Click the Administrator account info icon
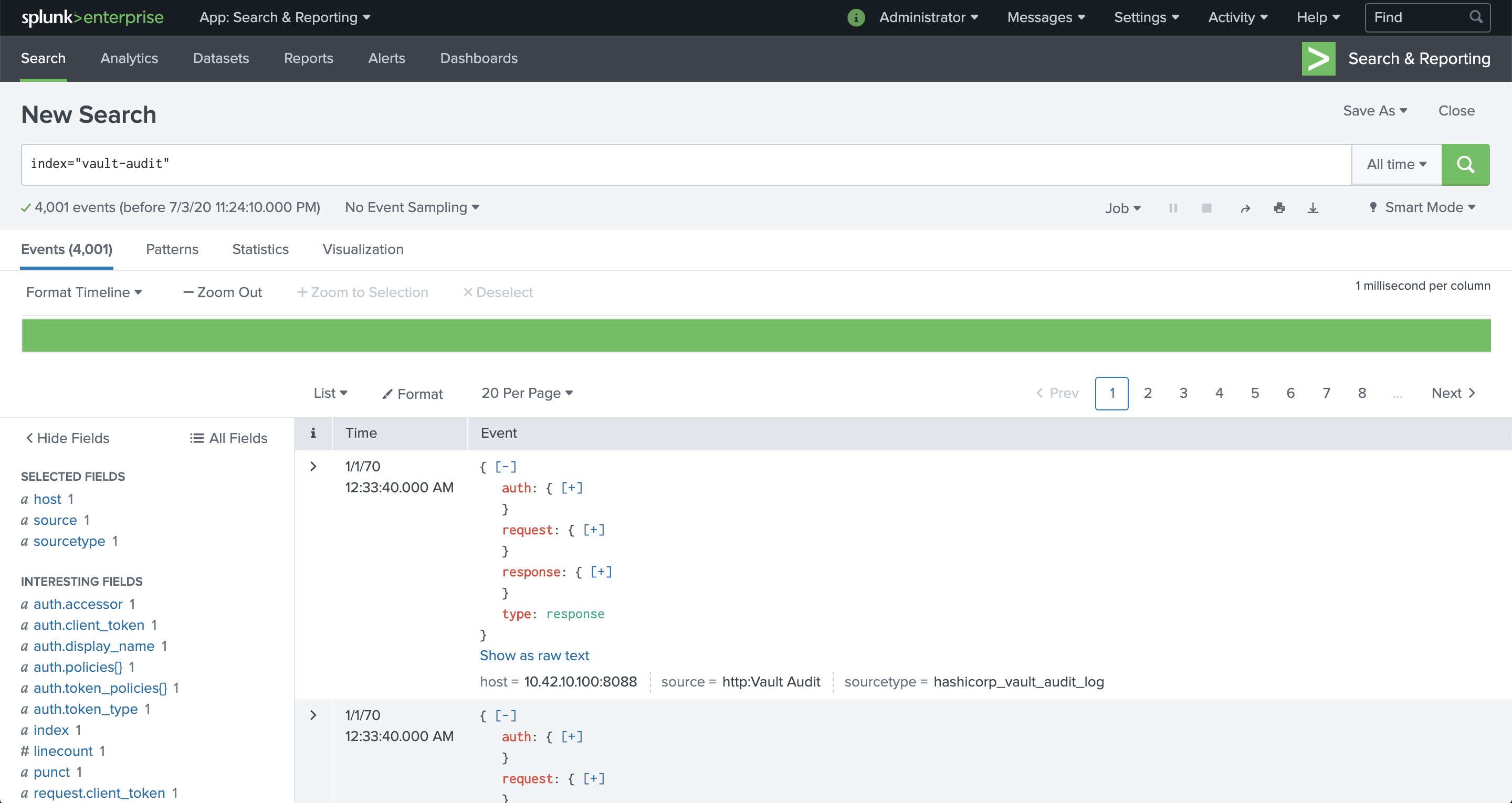Image resolution: width=1512 pixels, height=803 pixels. (x=855, y=17)
